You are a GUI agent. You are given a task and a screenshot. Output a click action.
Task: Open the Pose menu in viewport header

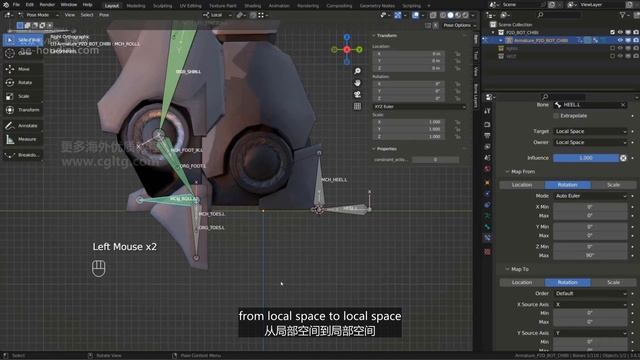coord(104,15)
